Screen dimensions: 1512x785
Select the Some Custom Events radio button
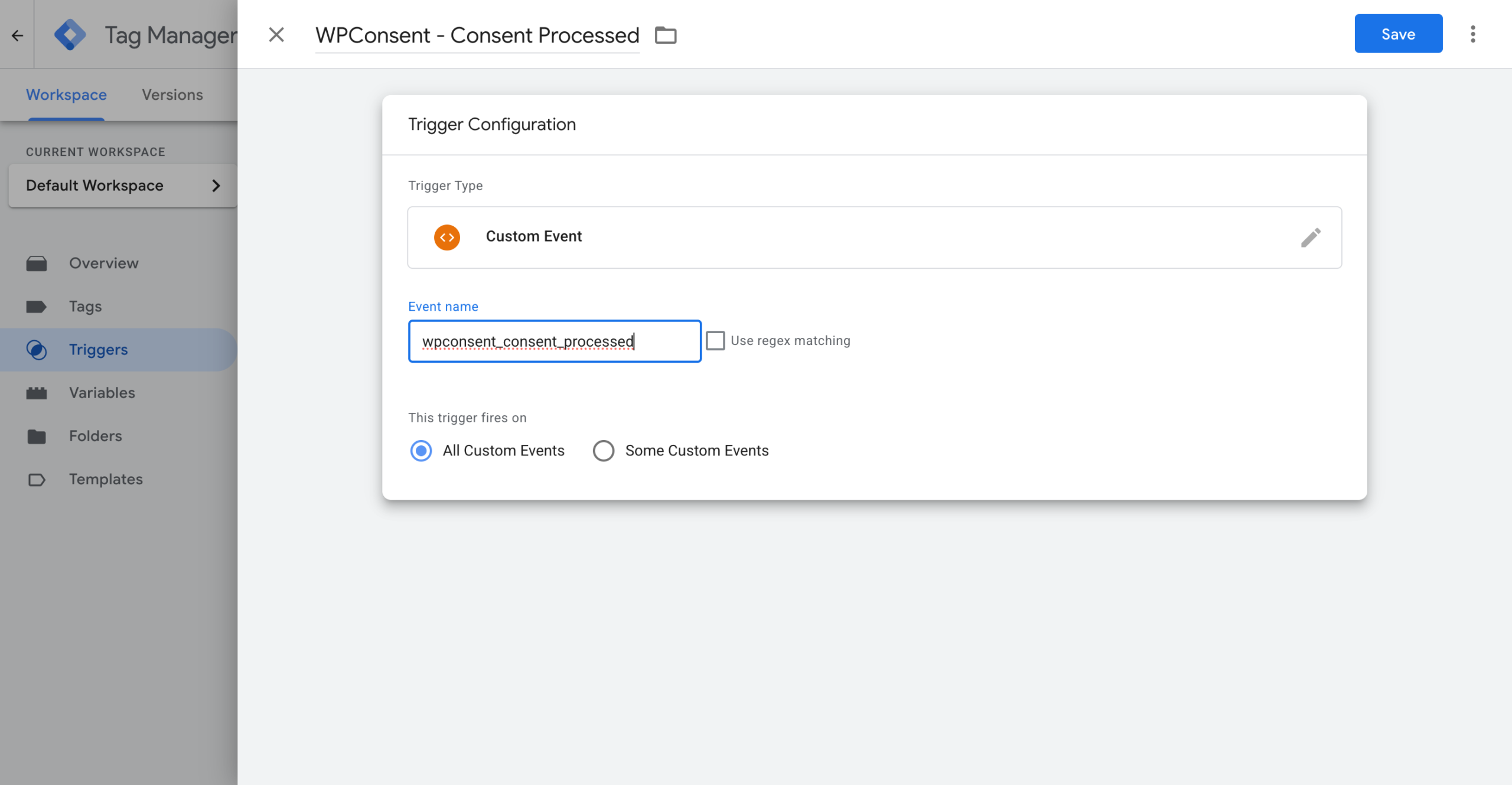point(604,450)
